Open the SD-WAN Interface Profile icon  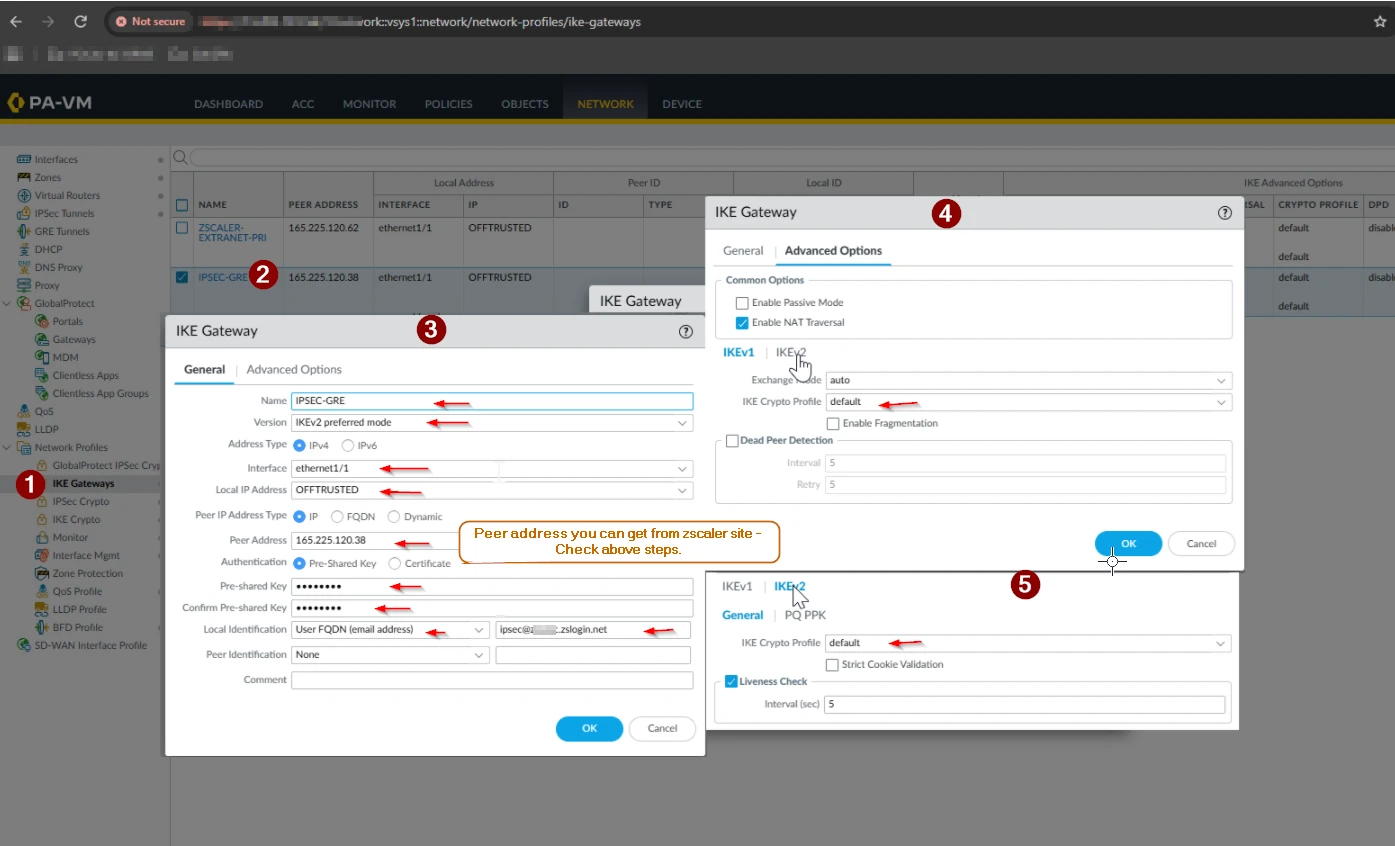point(24,646)
